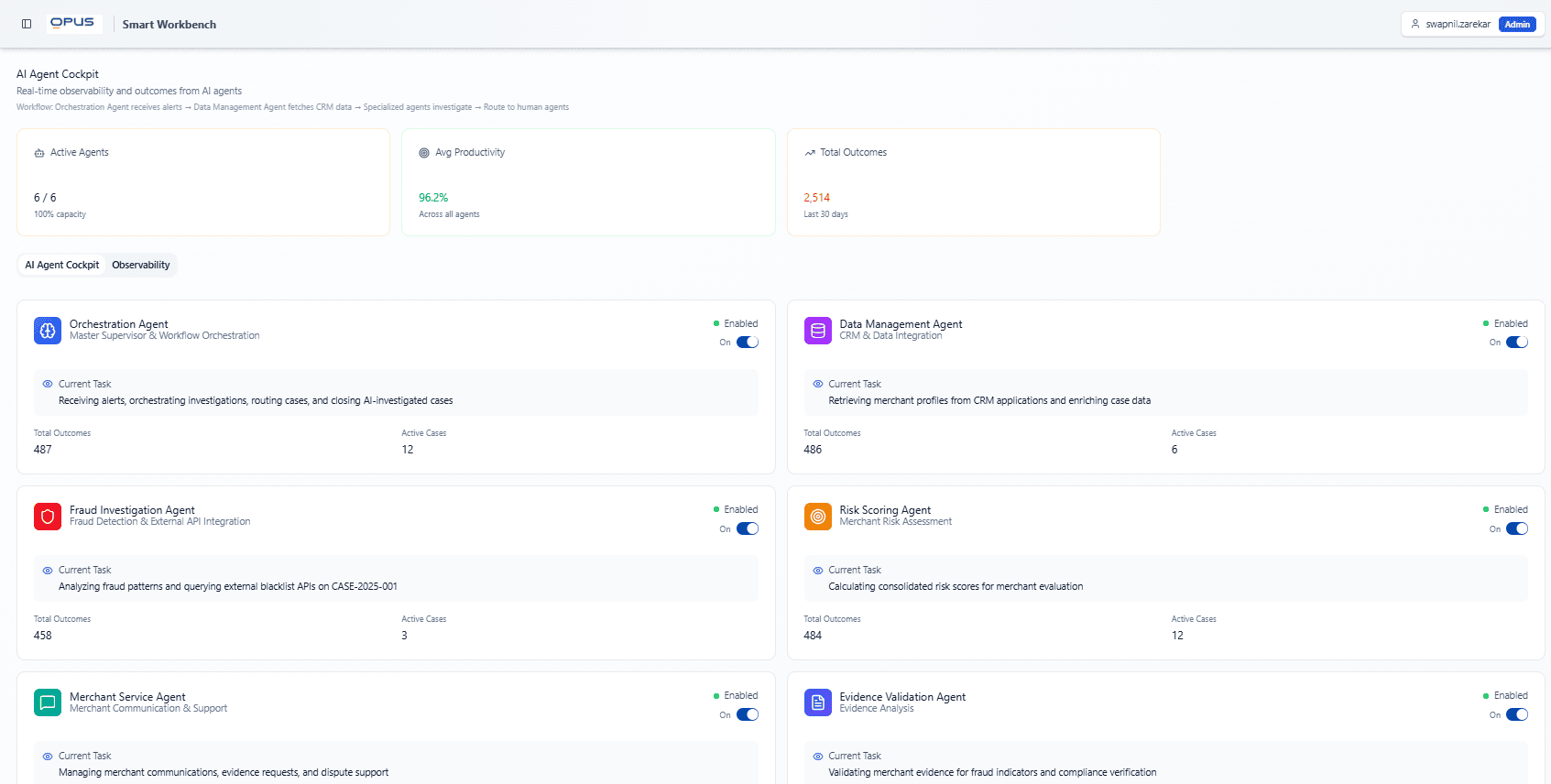The image size is (1551, 784).
Task: Click the Data Management Agent database icon
Action: pos(818,331)
